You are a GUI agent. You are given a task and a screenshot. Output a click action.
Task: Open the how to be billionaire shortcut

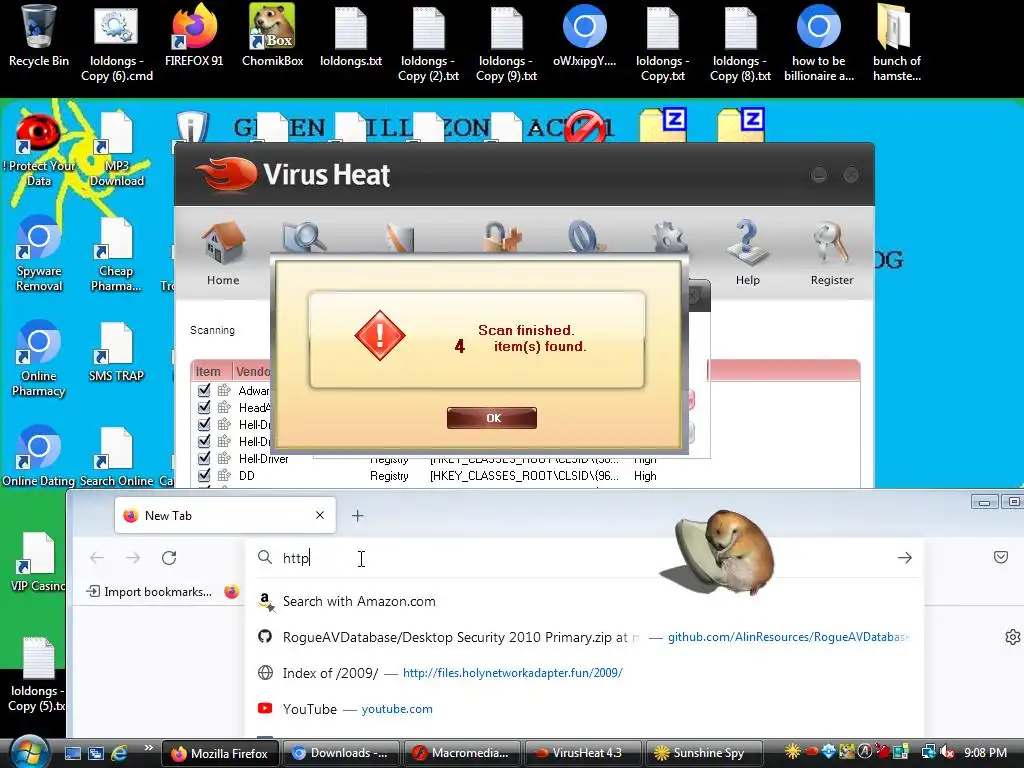819,42
